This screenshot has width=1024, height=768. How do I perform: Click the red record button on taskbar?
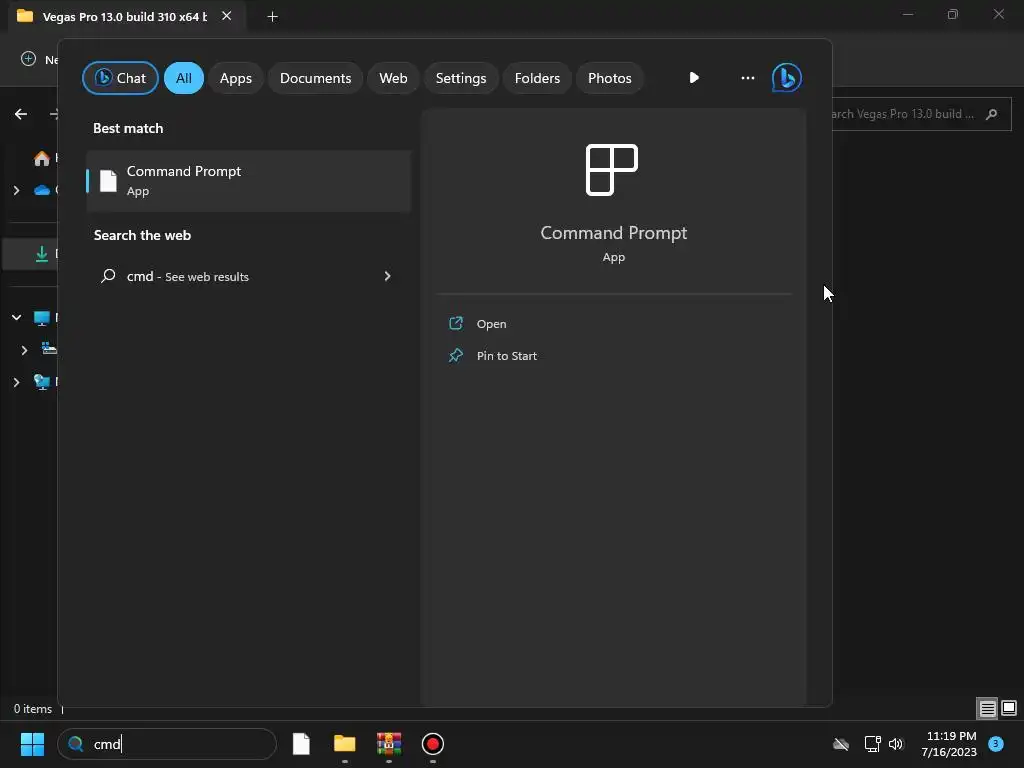(432, 744)
